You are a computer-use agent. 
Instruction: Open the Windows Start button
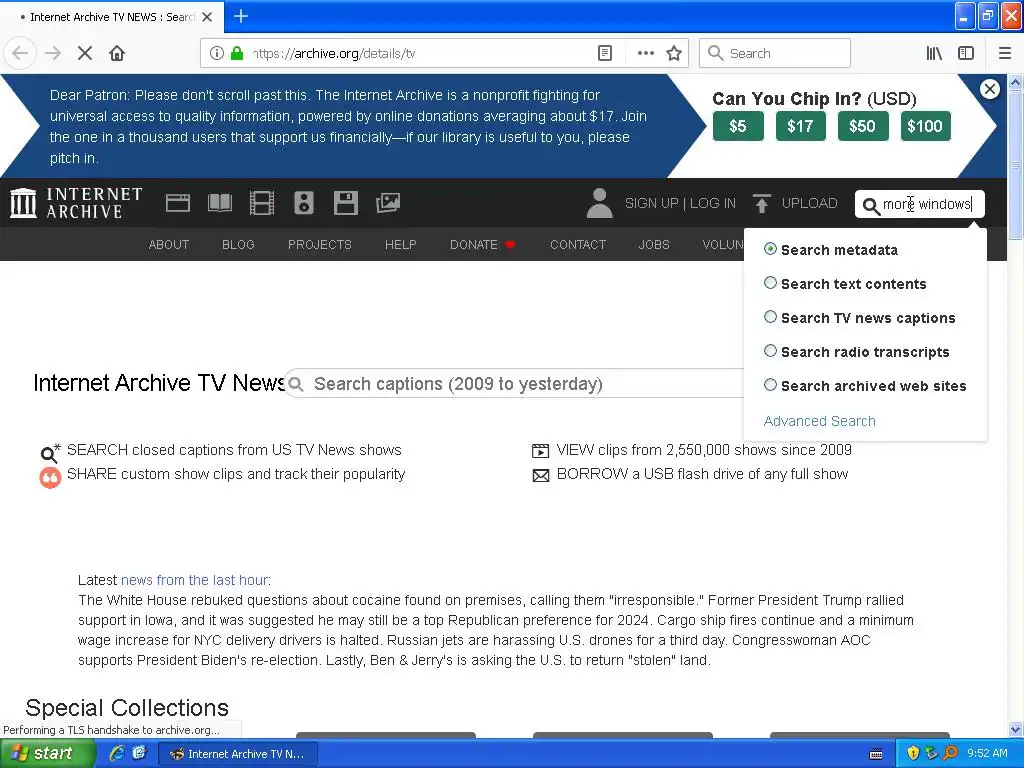[x=47, y=754]
